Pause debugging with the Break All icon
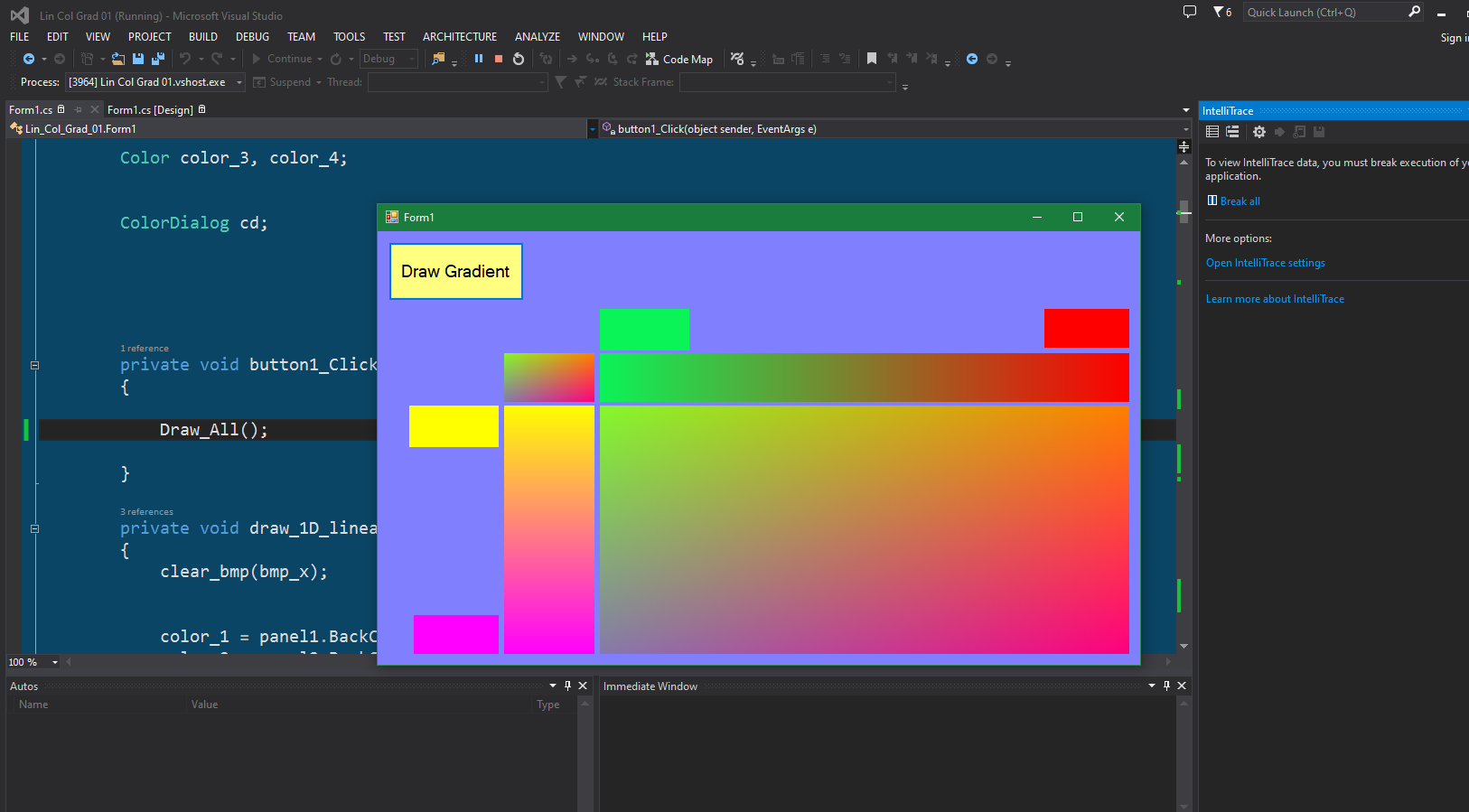1469x812 pixels. coord(479,59)
